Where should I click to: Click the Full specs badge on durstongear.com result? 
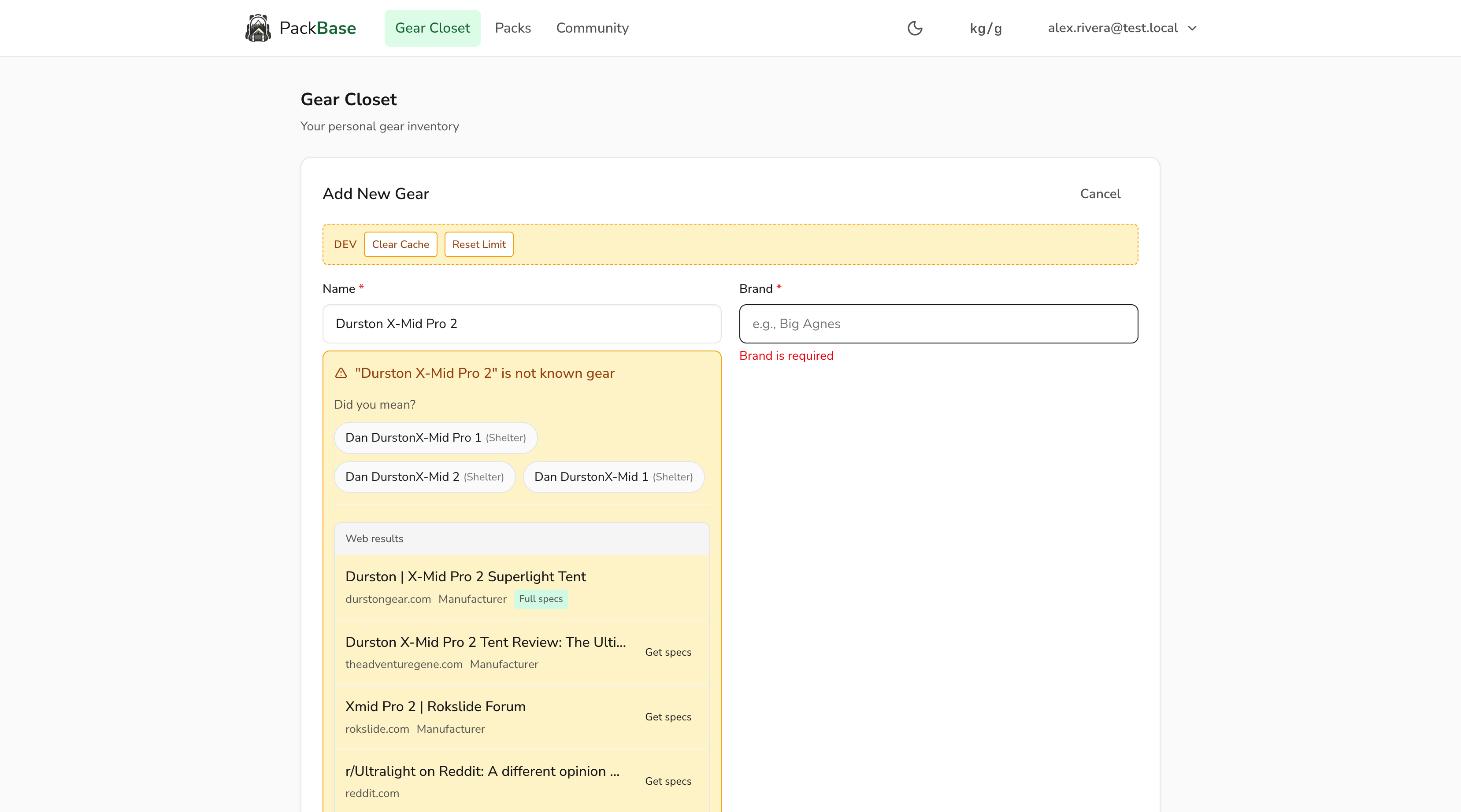pyautogui.click(x=541, y=599)
